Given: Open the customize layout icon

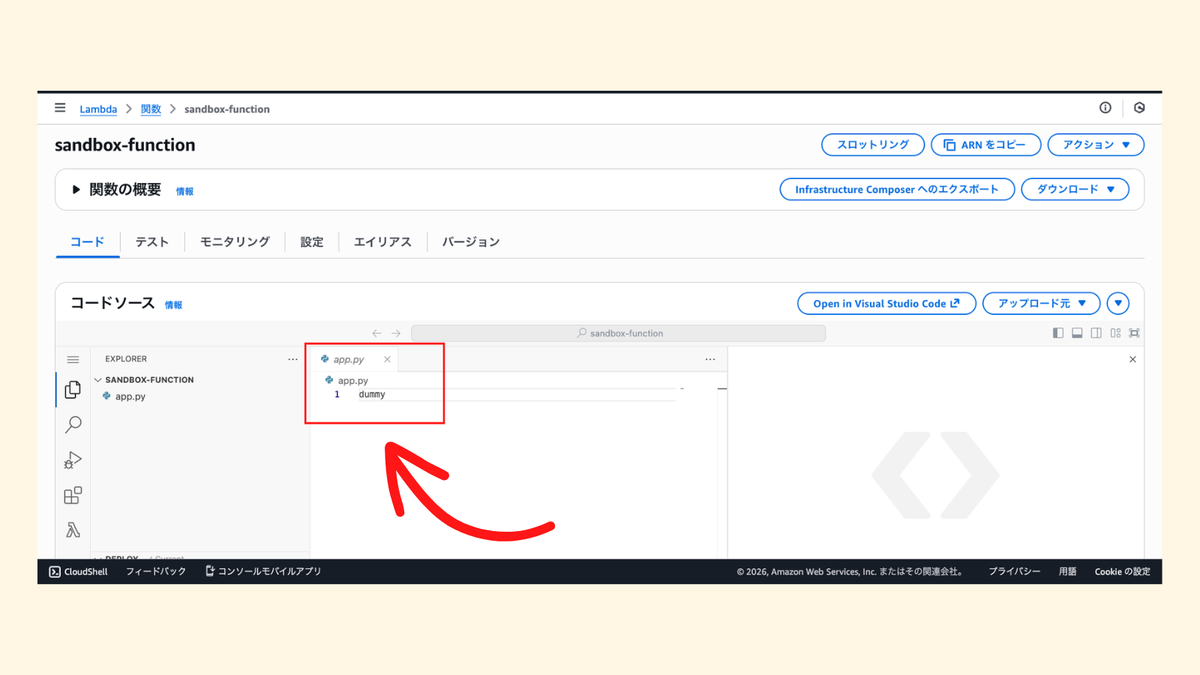Looking at the screenshot, I should pos(1115,333).
